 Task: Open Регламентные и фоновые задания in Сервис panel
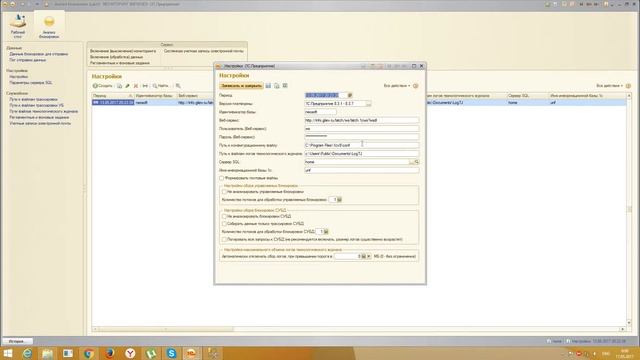pyautogui.click(x=120, y=63)
